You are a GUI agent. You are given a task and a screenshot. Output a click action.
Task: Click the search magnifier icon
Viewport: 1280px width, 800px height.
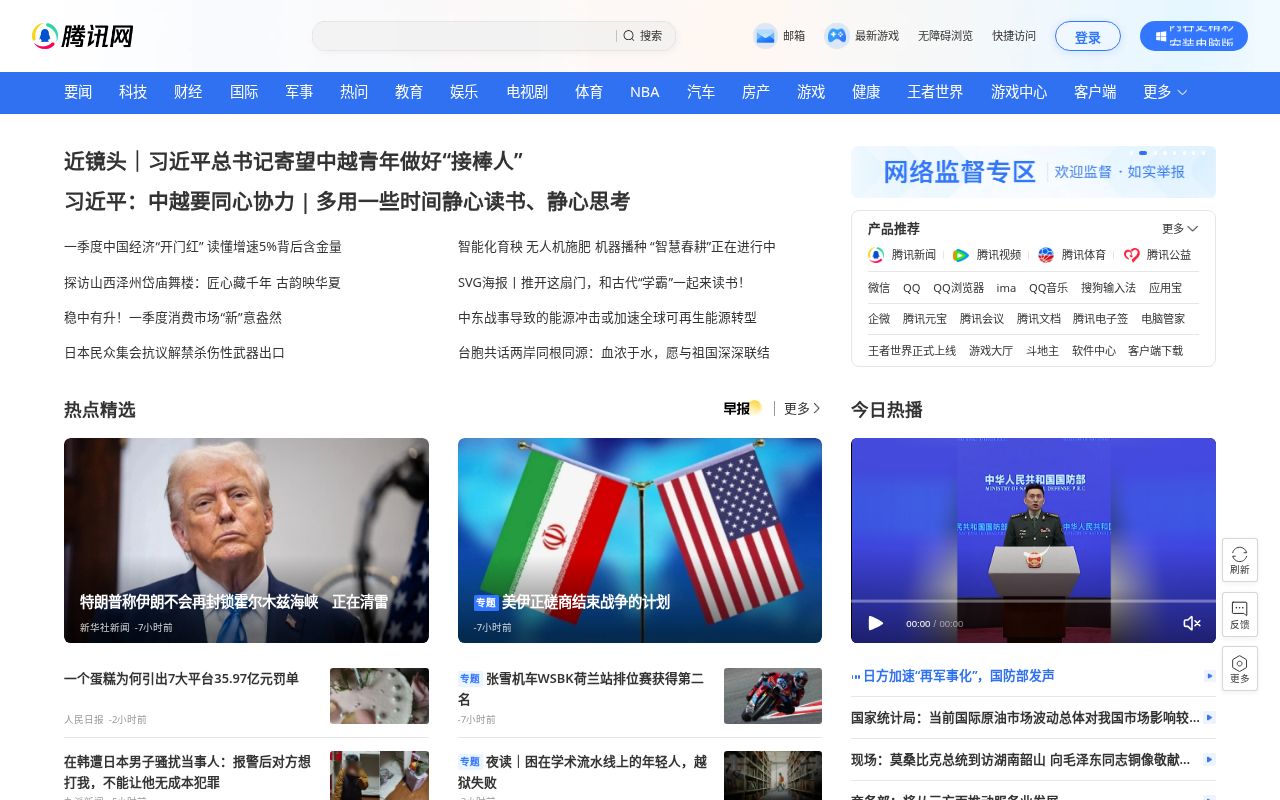(x=628, y=35)
